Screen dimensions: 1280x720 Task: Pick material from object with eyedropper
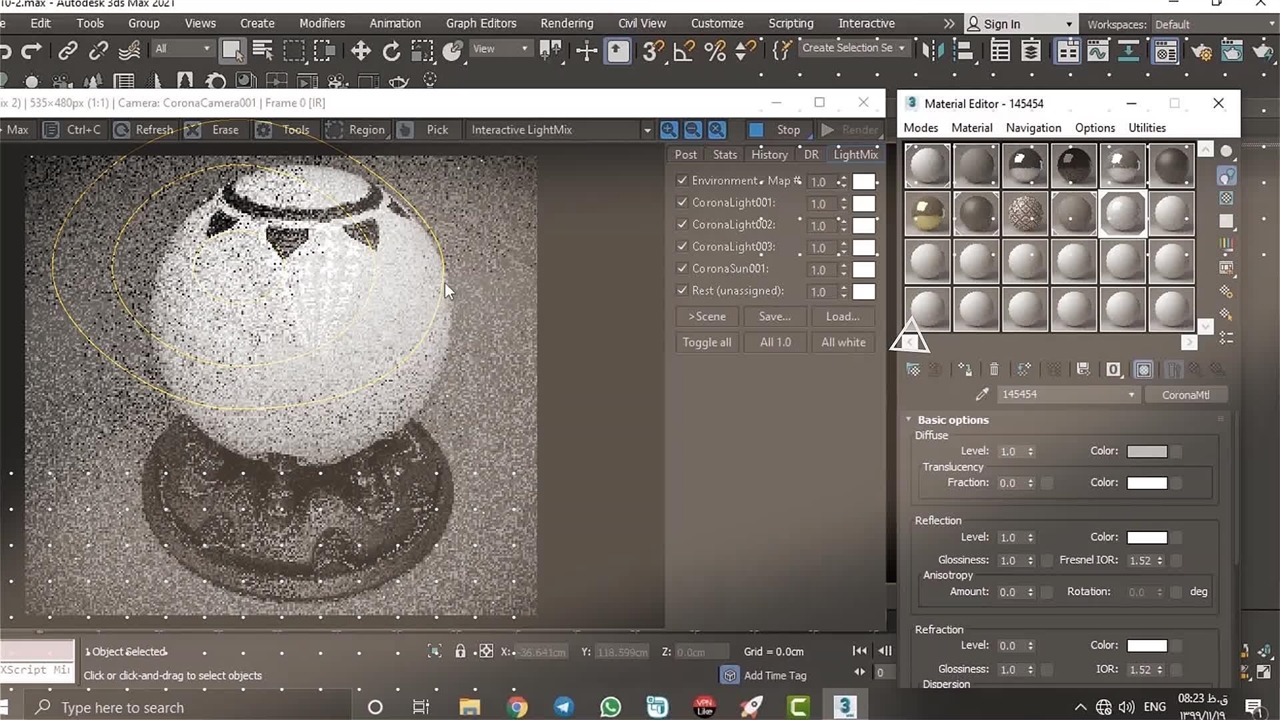pyautogui.click(x=982, y=395)
